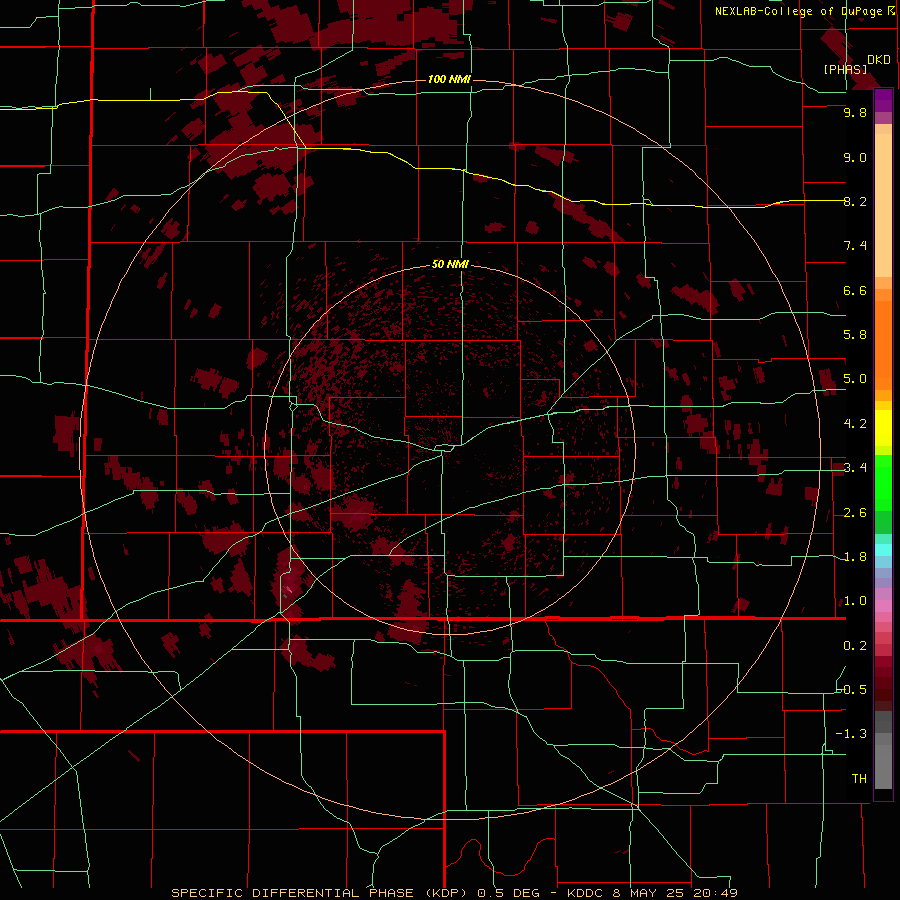This screenshot has height=900, width=900.
Task: Click the -0.5 scale value
Action: point(852,689)
